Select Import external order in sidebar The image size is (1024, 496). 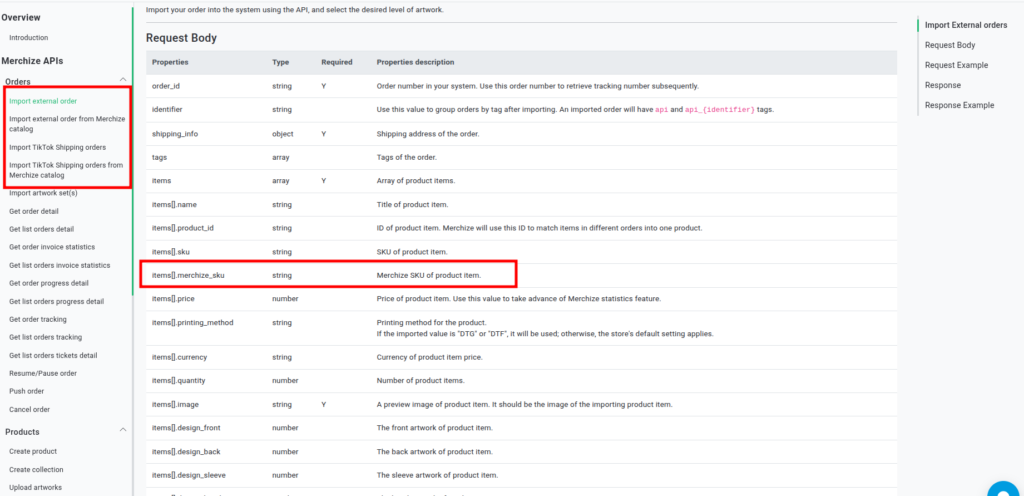(x=43, y=101)
